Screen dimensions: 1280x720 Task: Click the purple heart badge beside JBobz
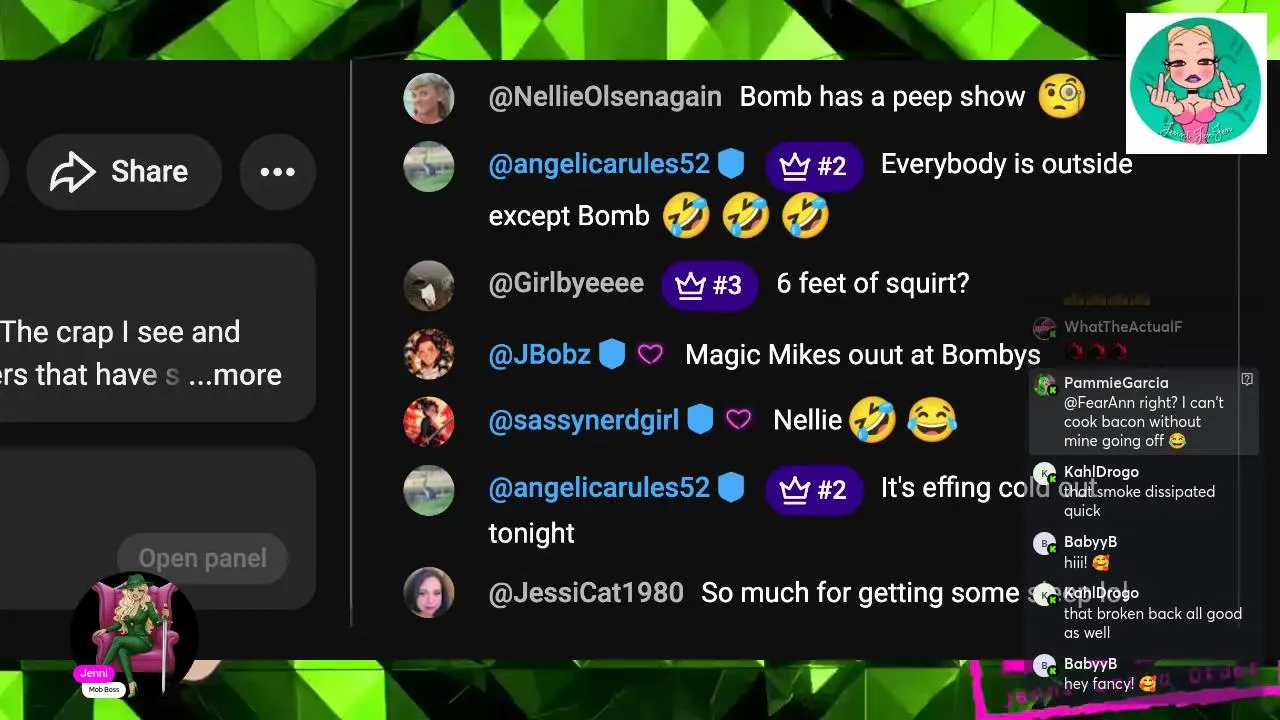(x=651, y=354)
